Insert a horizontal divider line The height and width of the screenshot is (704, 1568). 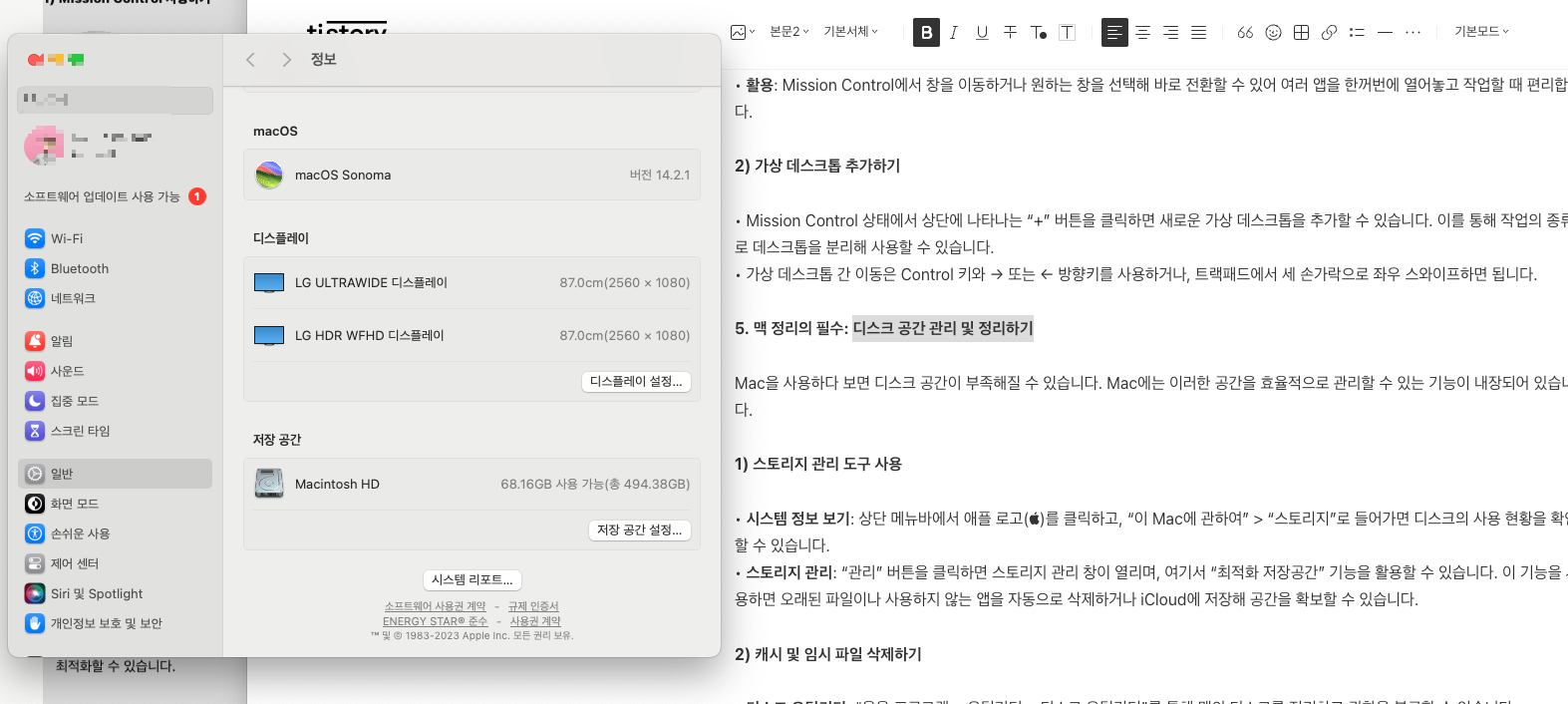[1385, 33]
